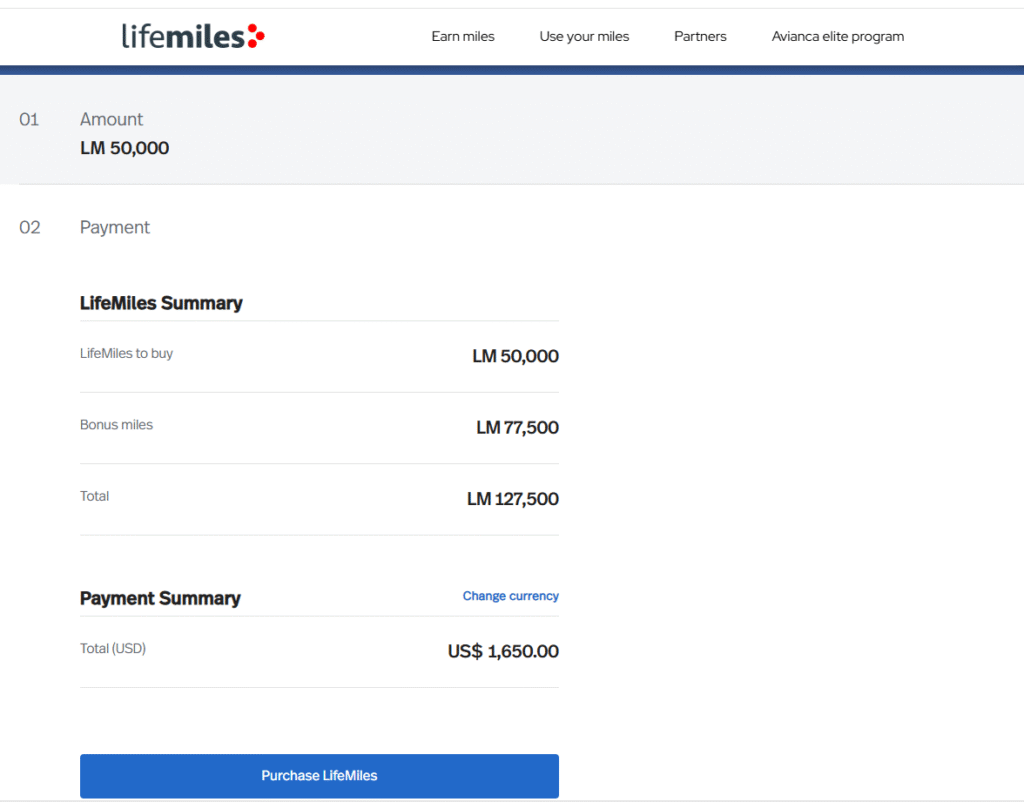Click the Total (USD) label
The height and width of the screenshot is (802, 1024).
tap(113, 649)
